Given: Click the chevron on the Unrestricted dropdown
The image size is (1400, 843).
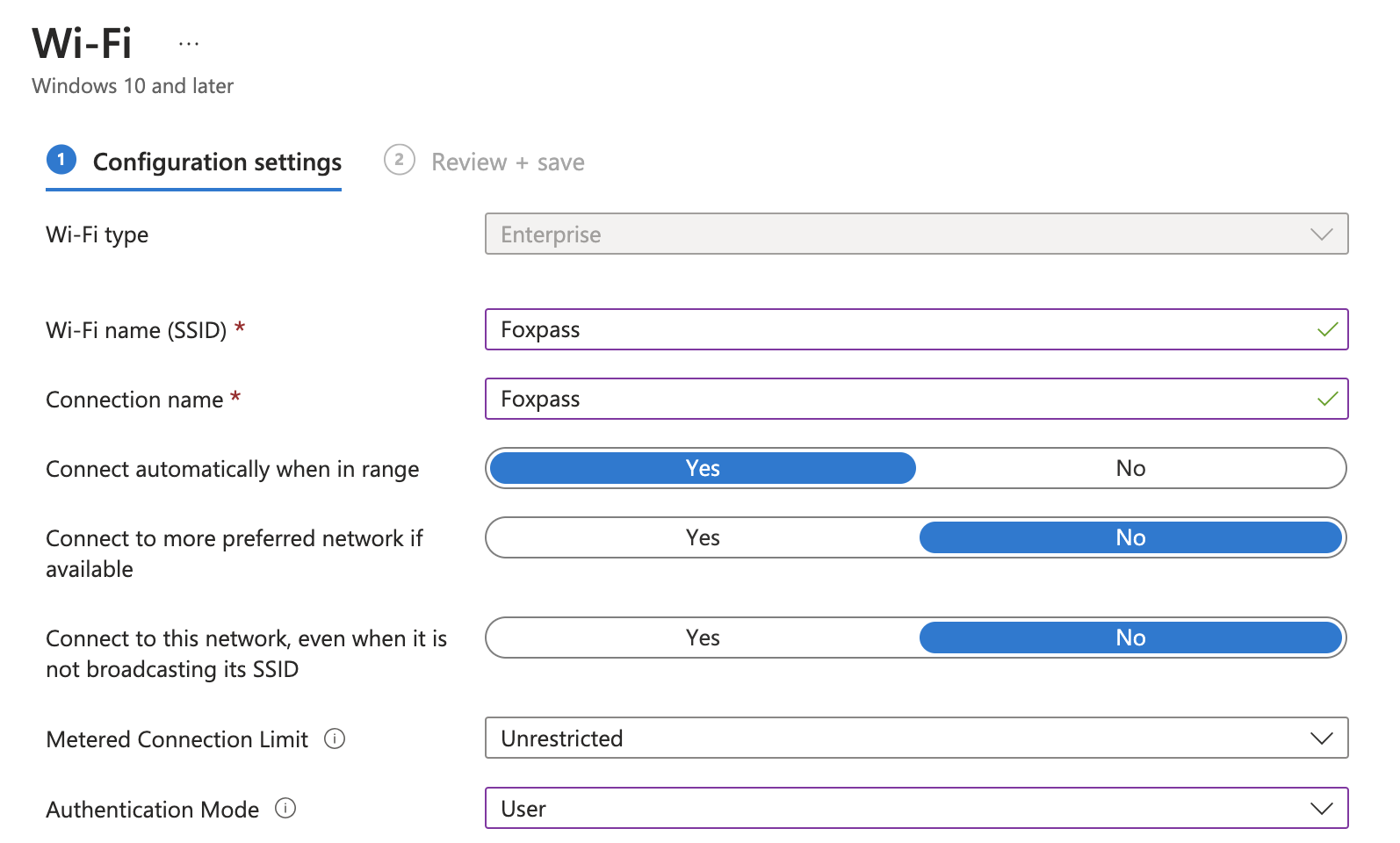Looking at the screenshot, I should (x=1322, y=739).
